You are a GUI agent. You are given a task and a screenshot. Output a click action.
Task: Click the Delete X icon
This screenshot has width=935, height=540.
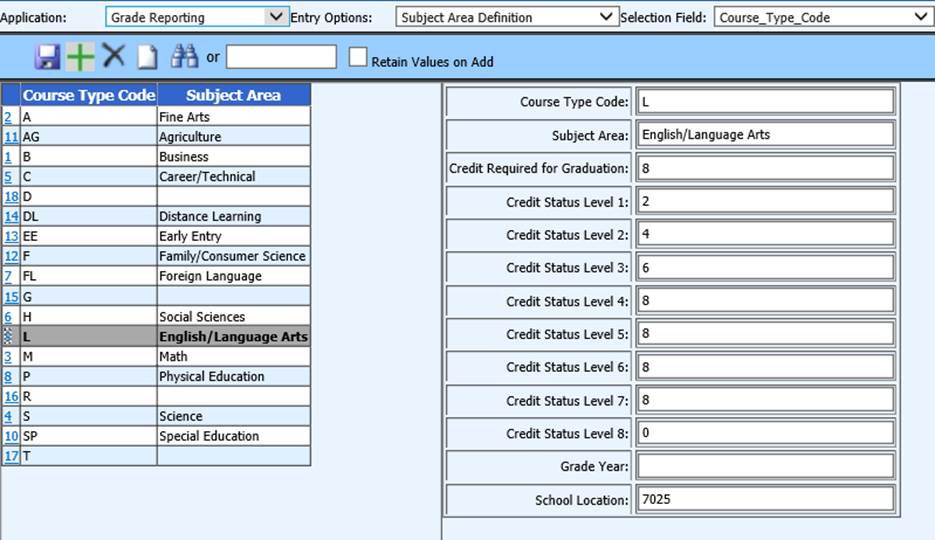click(113, 57)
